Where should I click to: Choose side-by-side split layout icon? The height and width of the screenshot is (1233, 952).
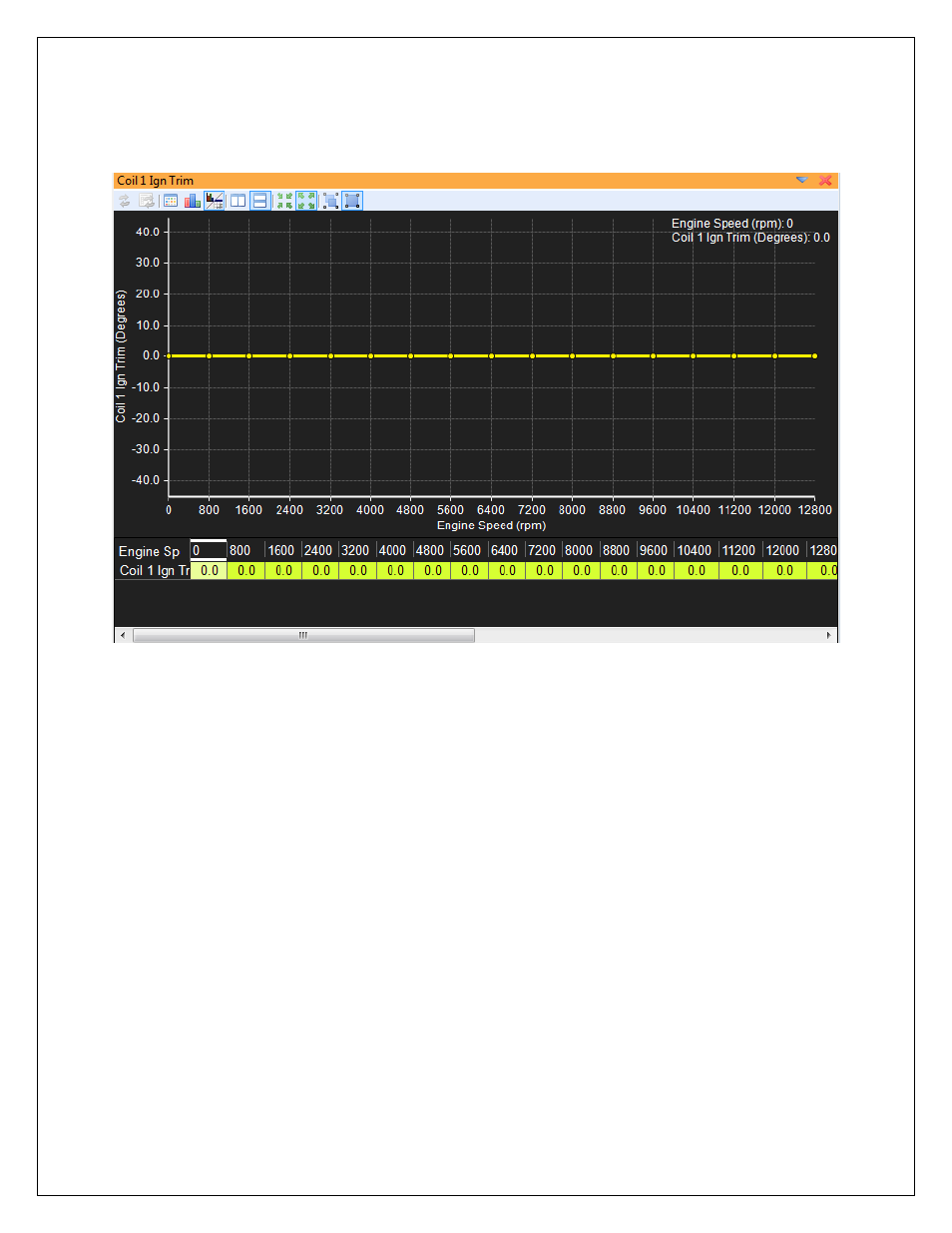click(238, 201)
